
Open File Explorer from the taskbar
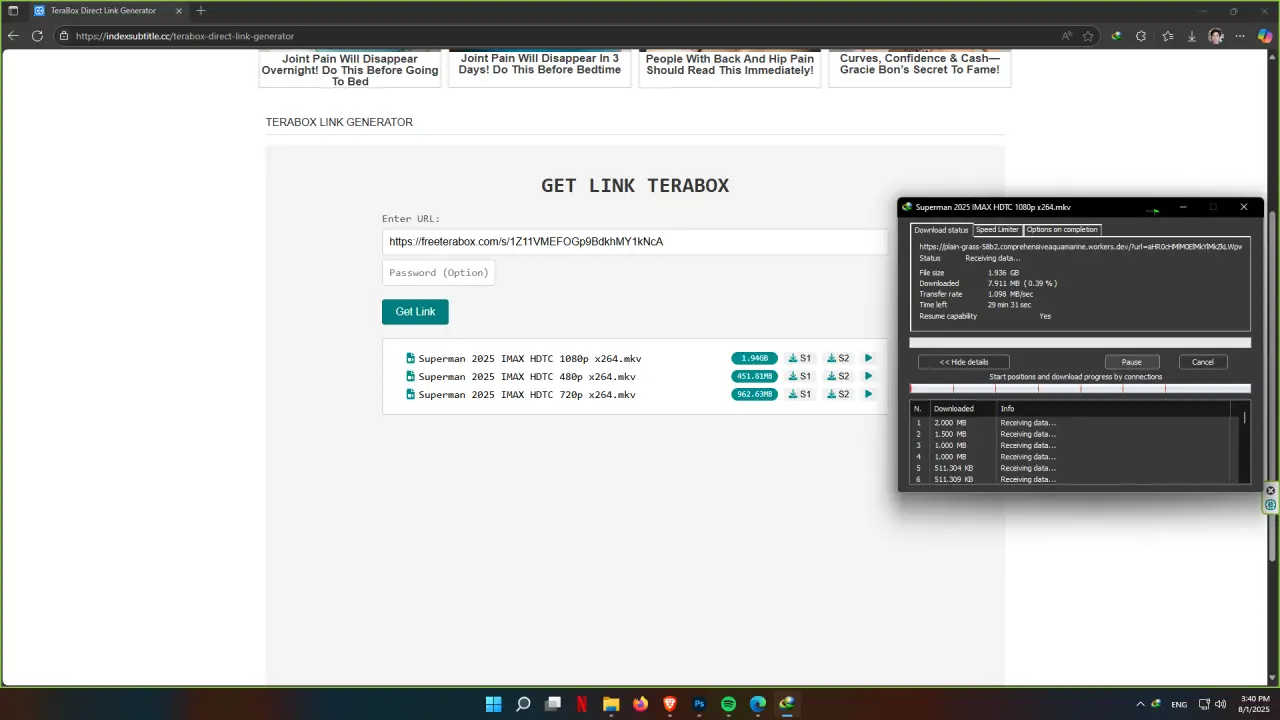click(x=611, y=704)
